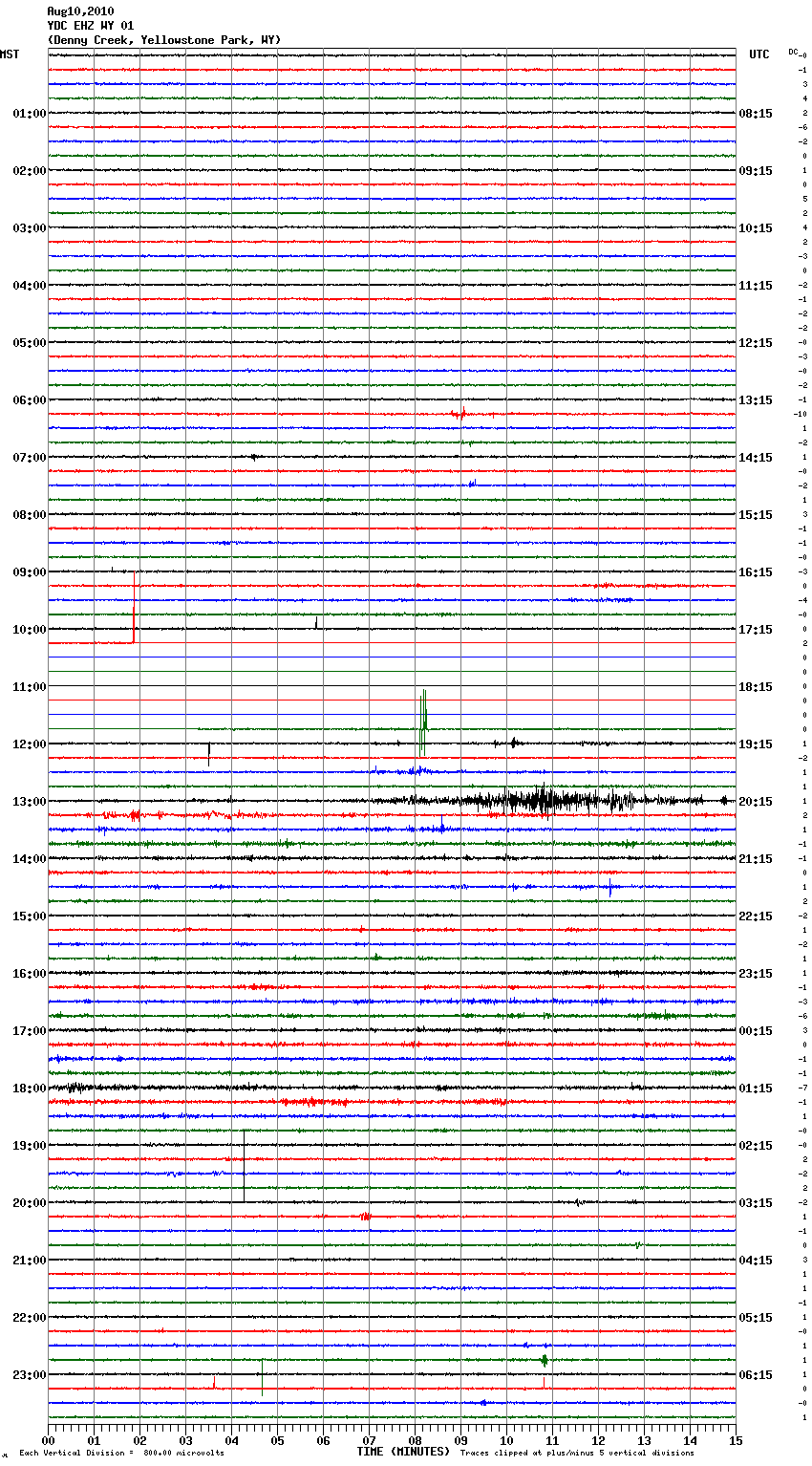The height and width of the screenshot is (1466, 812).
Task: Select the 02:00 MST time label
Action: point(30,171)
